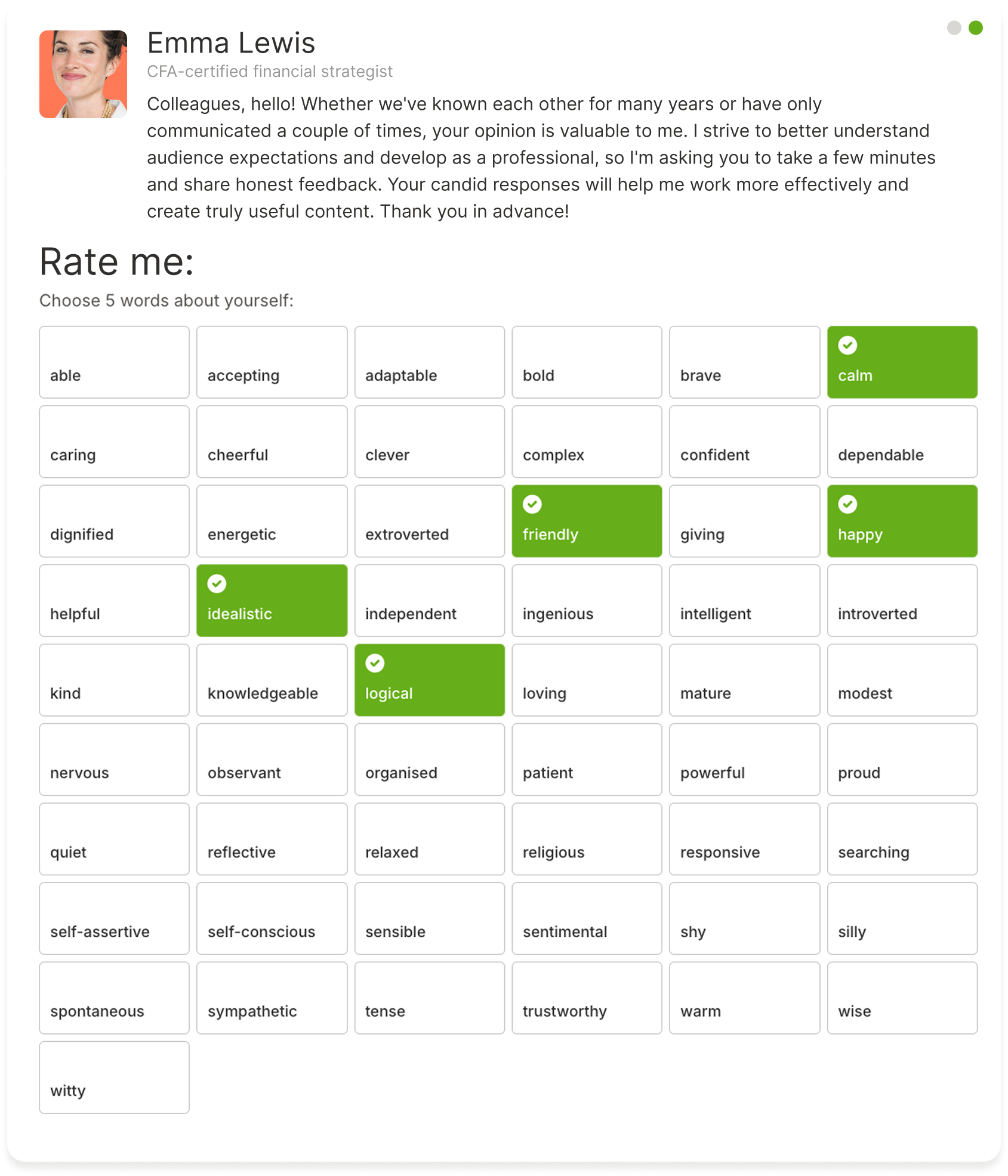Image resolution: width=1008 pixels, height=1176 pixels.
Task: Open Emma Lewis's profile photo
Action: [x=84, y=75]
